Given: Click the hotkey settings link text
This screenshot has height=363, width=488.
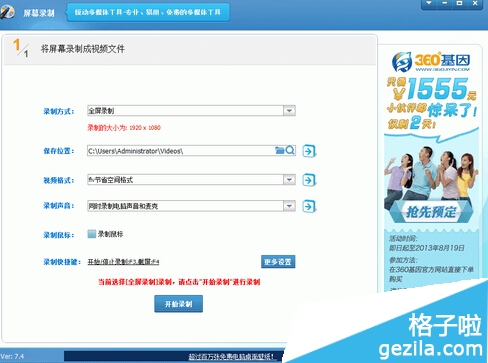Looking at the screenshot, I should tap(123, 262).
